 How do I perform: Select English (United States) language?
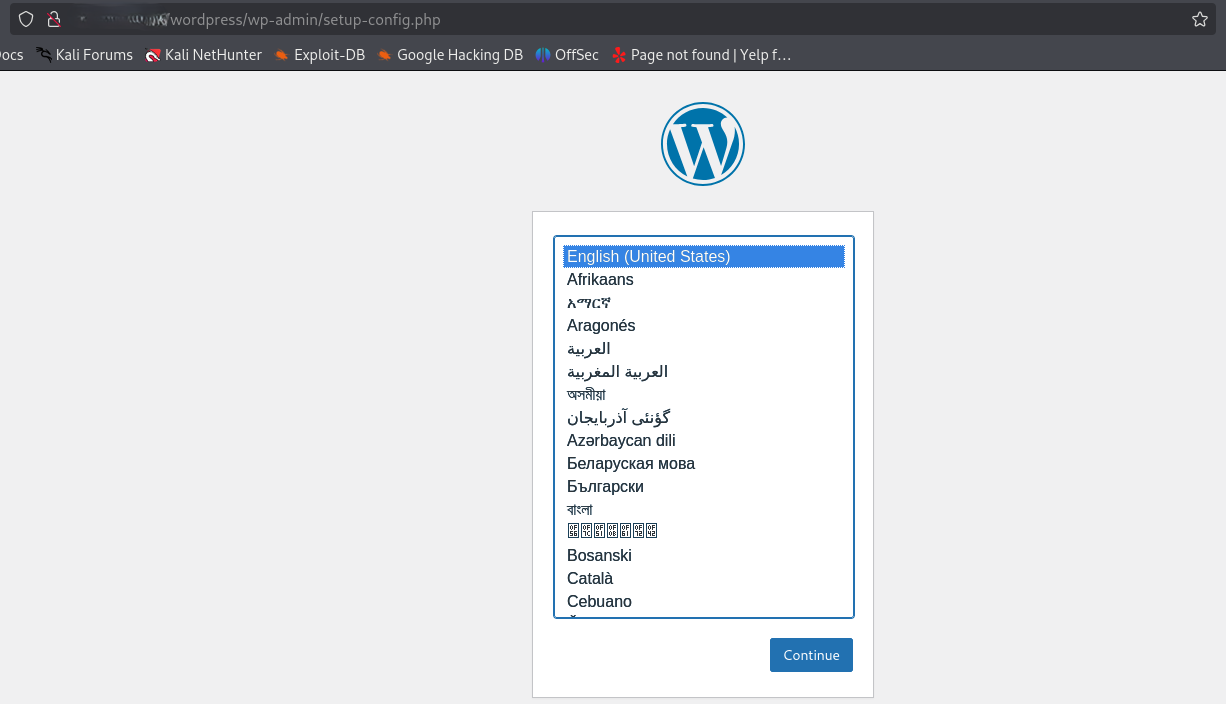tap(649, 257)
